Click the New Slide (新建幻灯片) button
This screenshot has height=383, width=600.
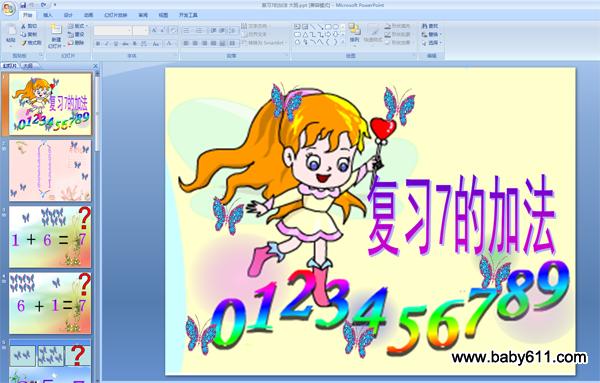click(56, 36)
